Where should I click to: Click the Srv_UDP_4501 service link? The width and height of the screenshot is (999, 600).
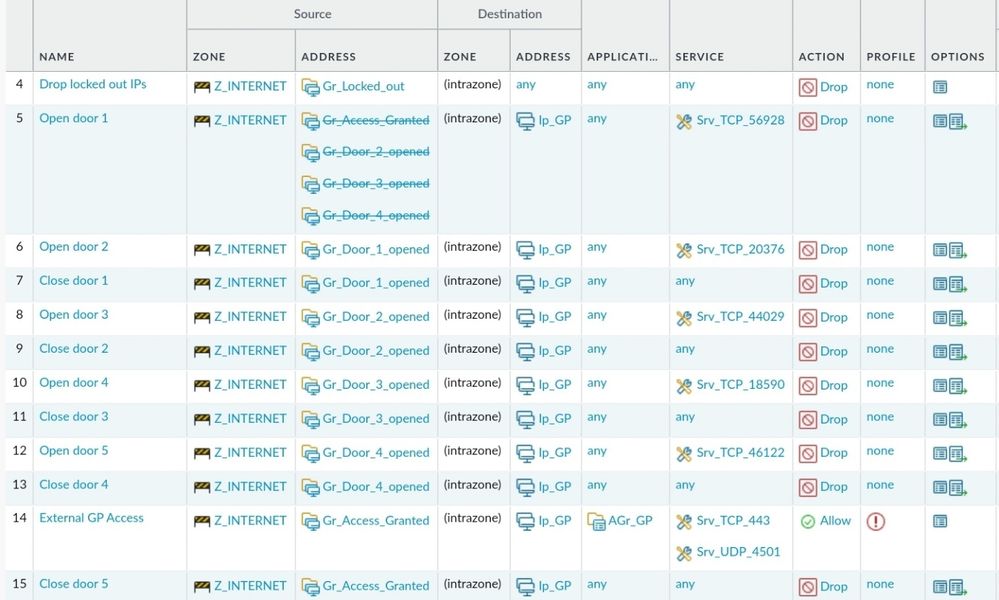pos(738,552)
